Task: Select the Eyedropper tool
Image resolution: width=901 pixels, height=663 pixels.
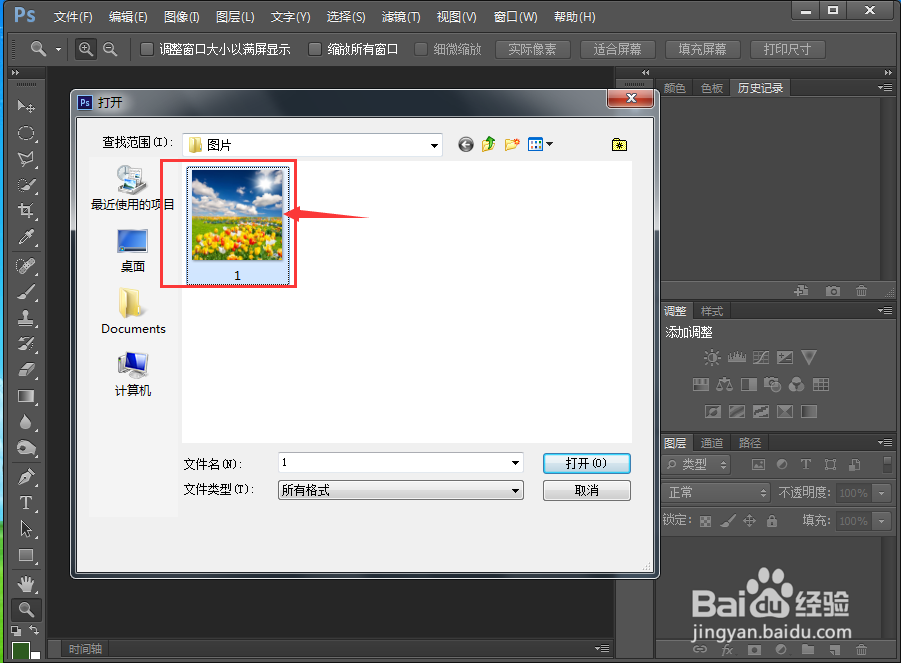Action: coord(26,237)
